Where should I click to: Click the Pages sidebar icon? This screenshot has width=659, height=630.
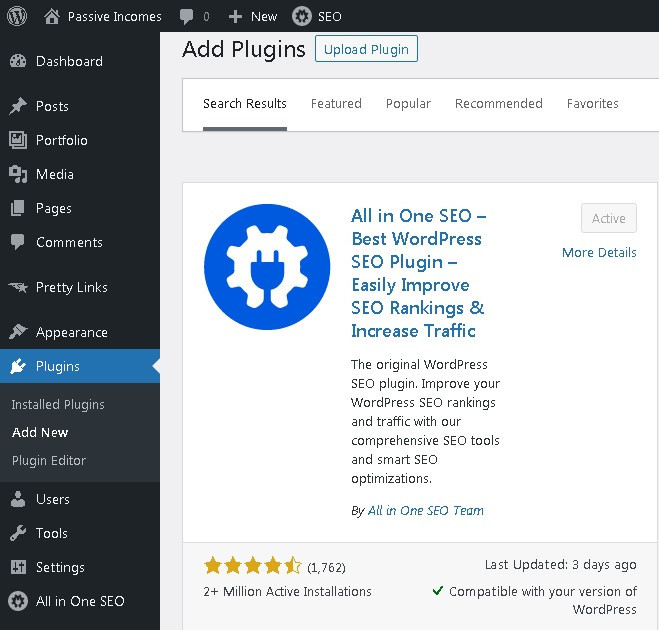18,208
